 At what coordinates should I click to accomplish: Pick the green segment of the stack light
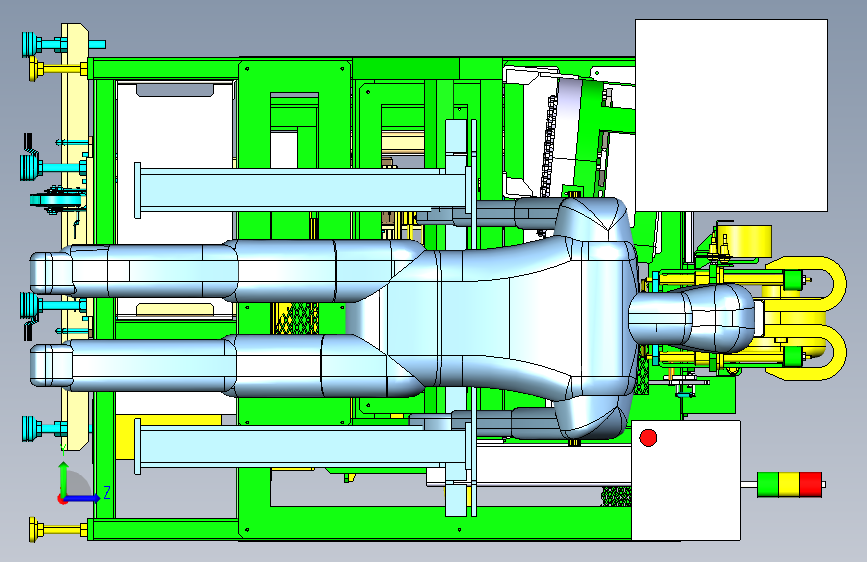pos(767,485)
